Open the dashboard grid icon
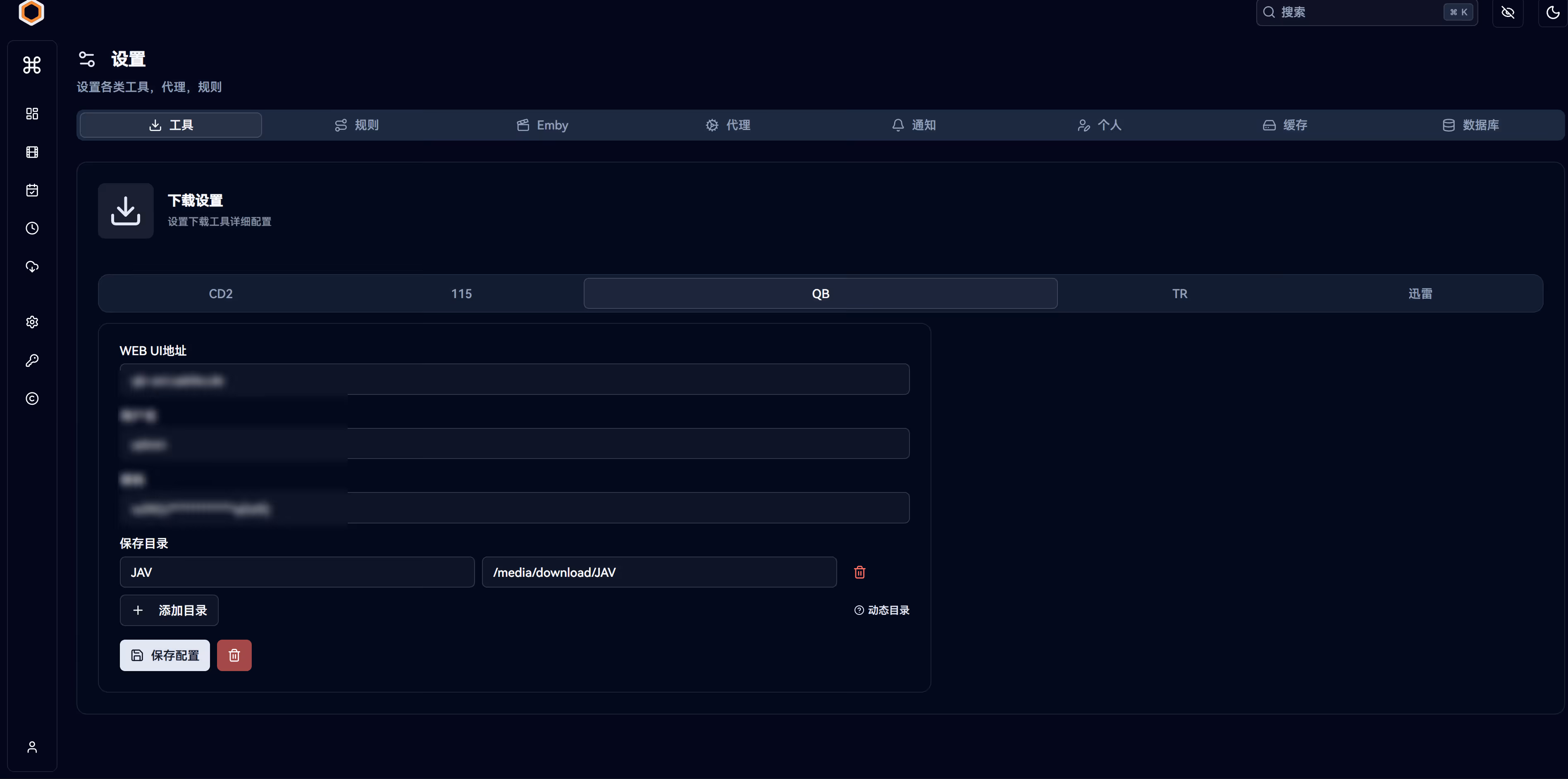This screenshot has height=779, width=1568. 32,114
